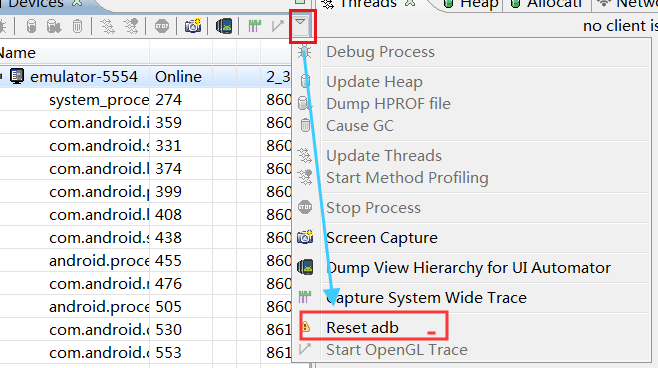Collapse the emulator-5554 tree node
658x368 pixels.
pyautogui.click(x=2, y=77)
